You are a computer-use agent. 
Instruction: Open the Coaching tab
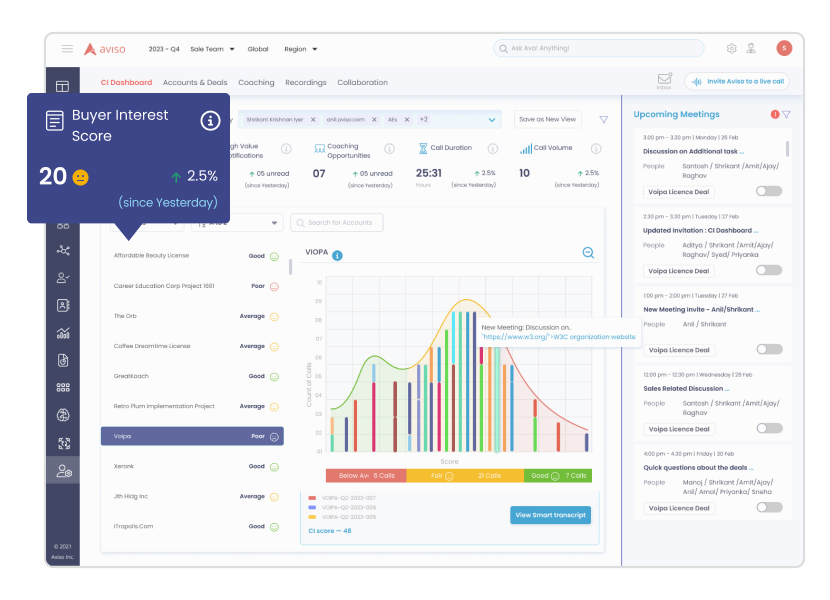(256, 83)
